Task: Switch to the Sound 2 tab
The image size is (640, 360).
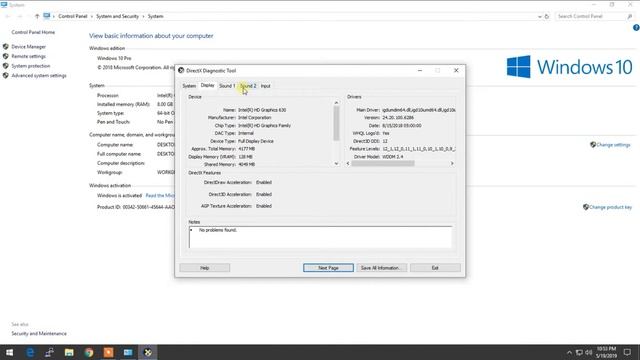Action: [x=248, y=86]
